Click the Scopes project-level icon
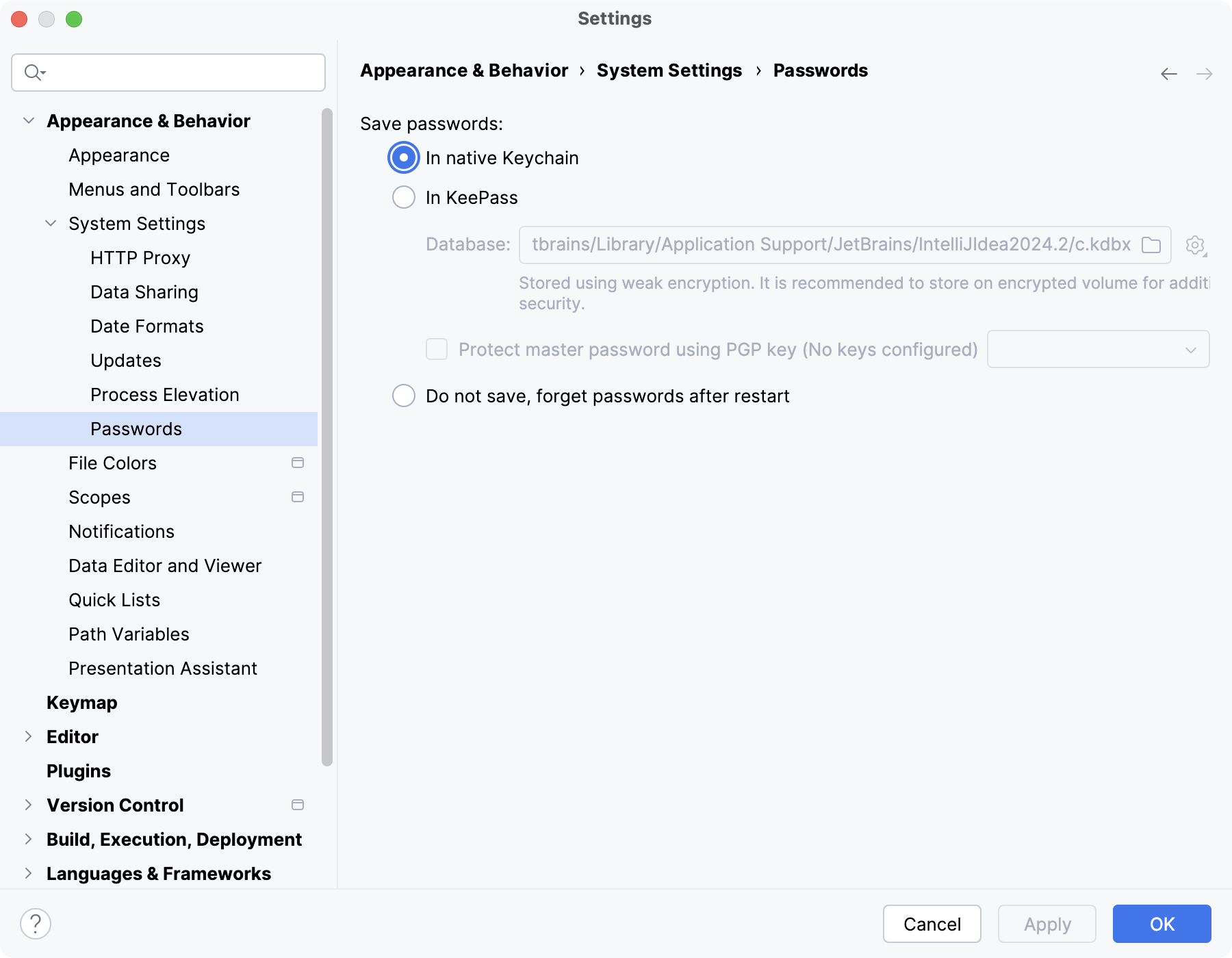This screenshot has width=1232, height=958. [x=298, y=497]
